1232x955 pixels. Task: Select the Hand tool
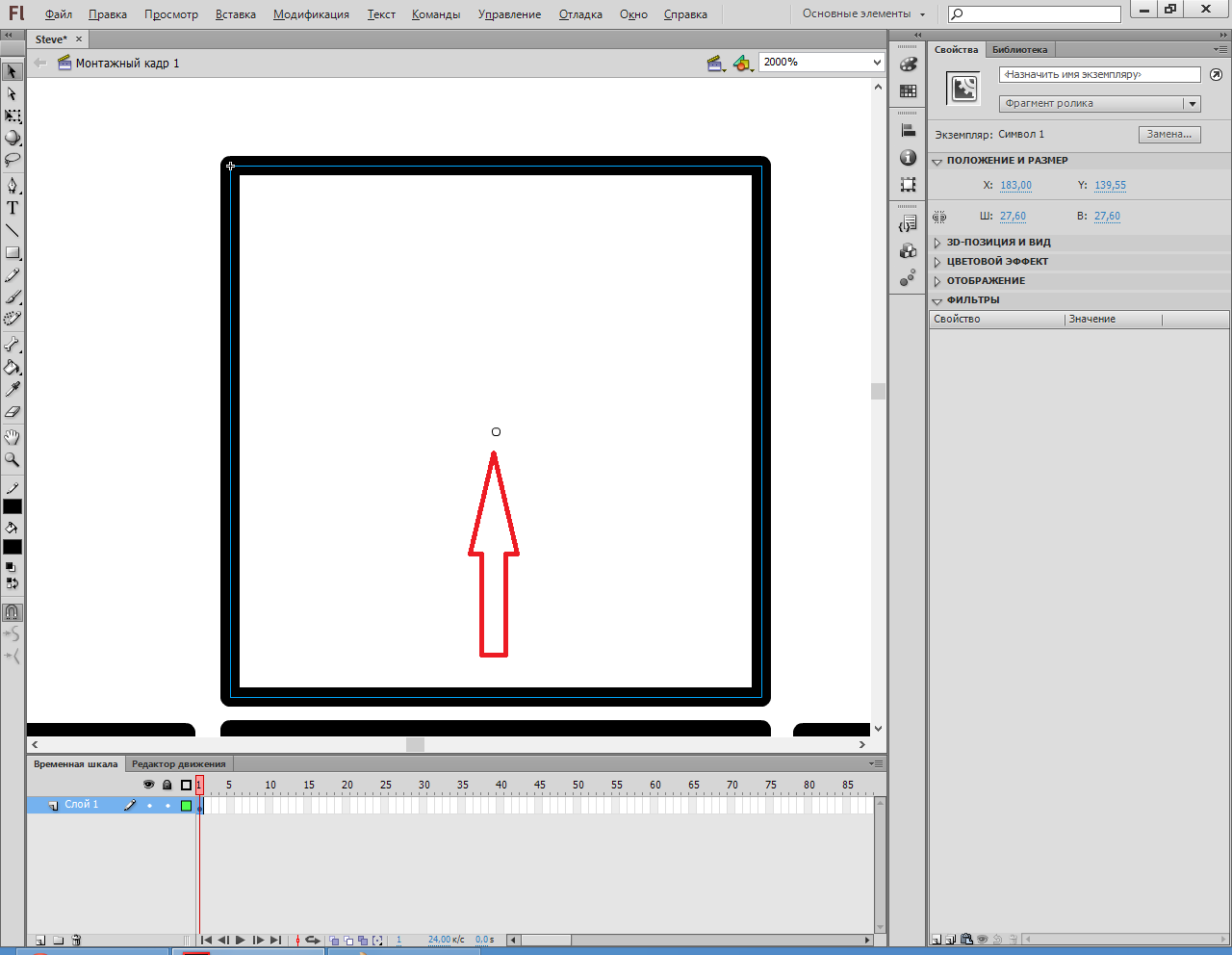13,437
